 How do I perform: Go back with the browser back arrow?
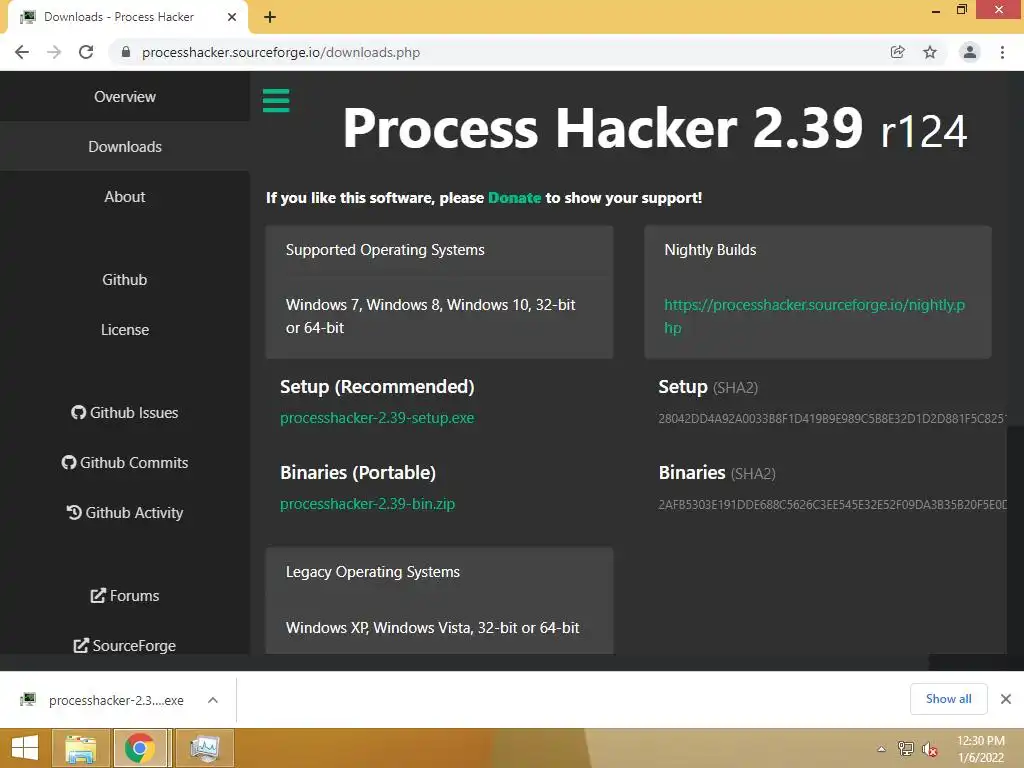pos(22,52)
